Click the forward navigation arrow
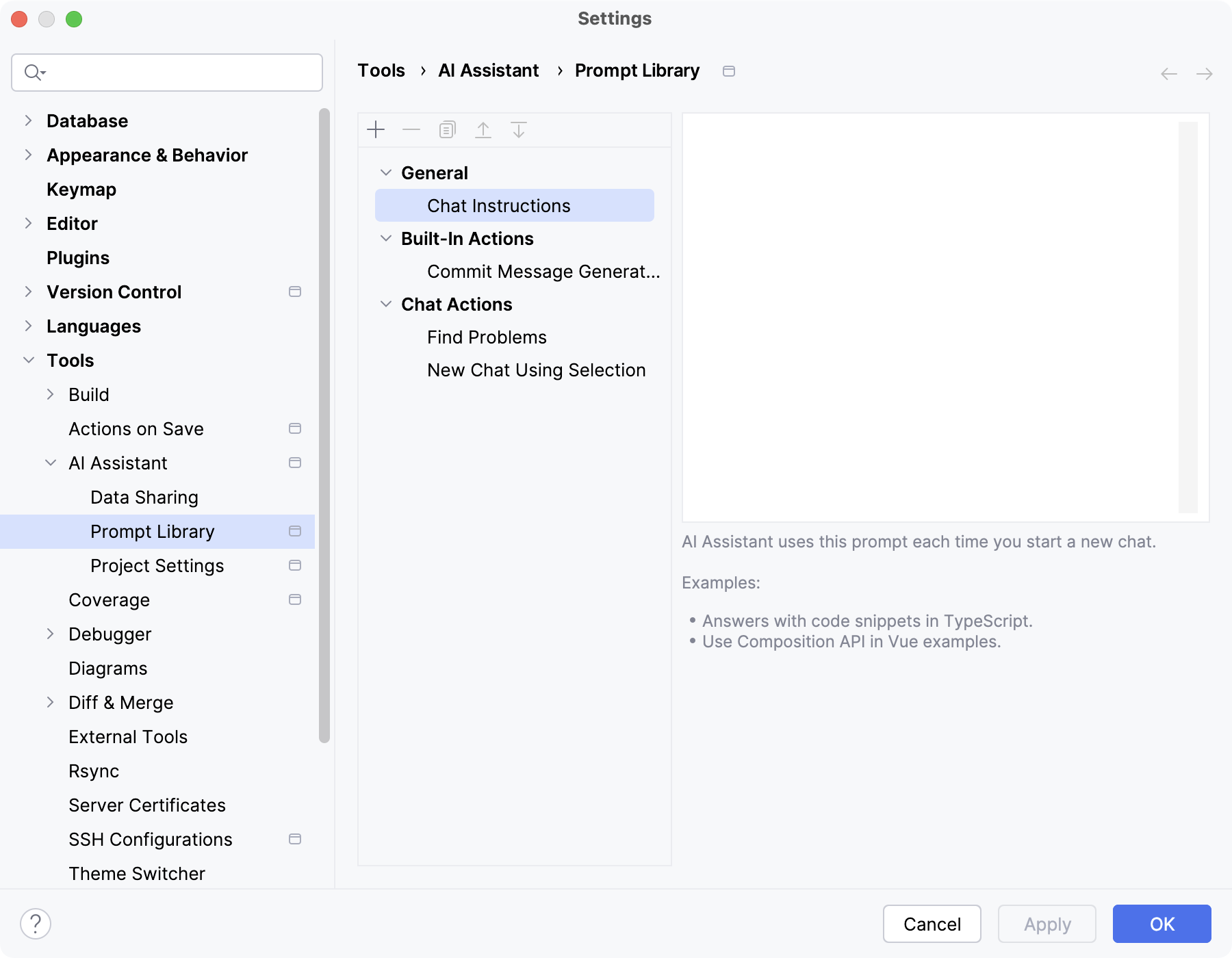Image resolution: width=1232 pixels, height=958 pixels. click(x=1204, y=73)
